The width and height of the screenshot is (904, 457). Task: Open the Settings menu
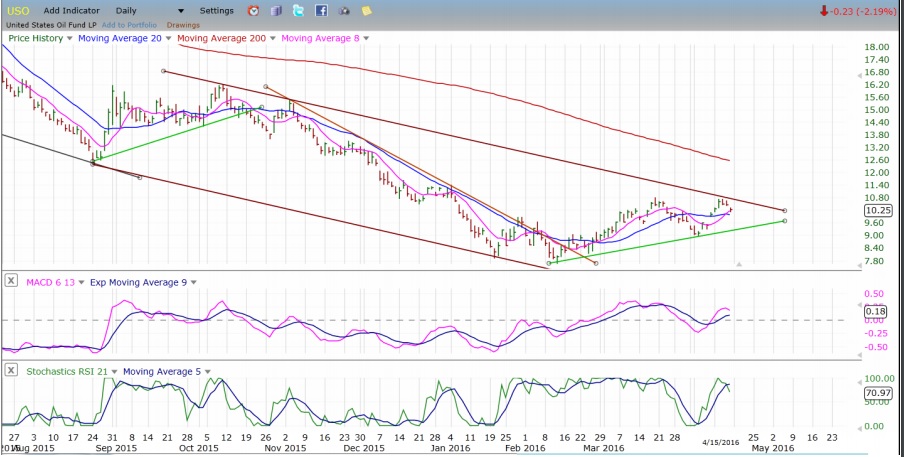216,11
